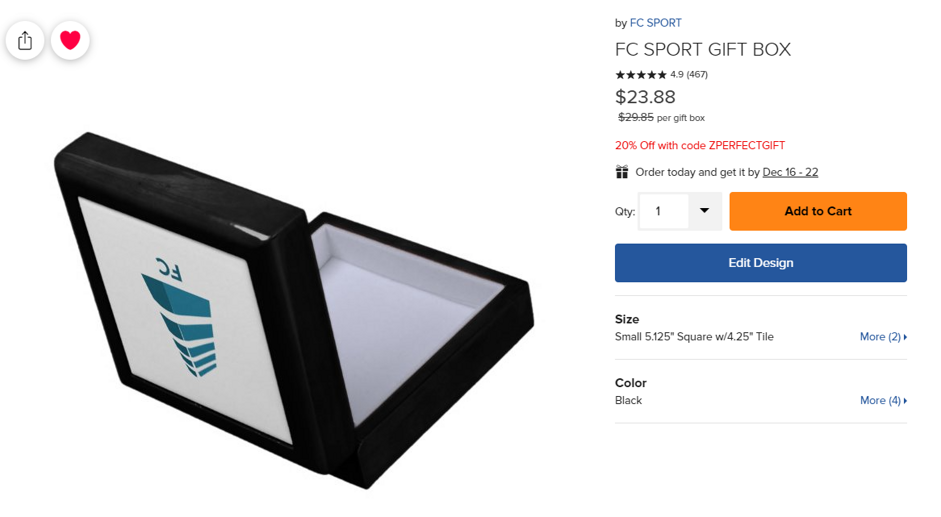This screenshot has width=941, height=517.
Task: Expand More (4) color options
Action: point(883,401)
